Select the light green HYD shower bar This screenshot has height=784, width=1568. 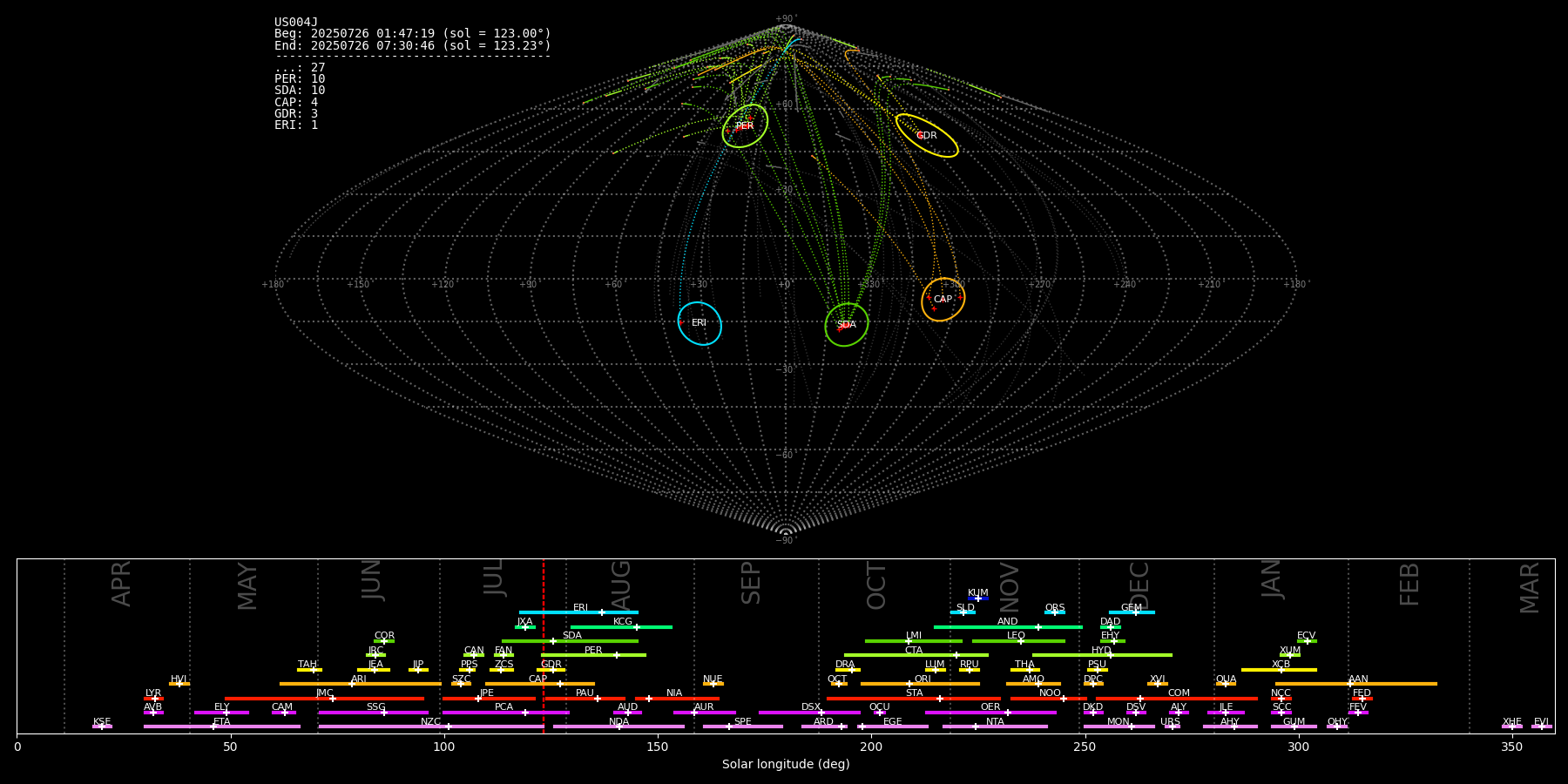(x=1102, y=655)
